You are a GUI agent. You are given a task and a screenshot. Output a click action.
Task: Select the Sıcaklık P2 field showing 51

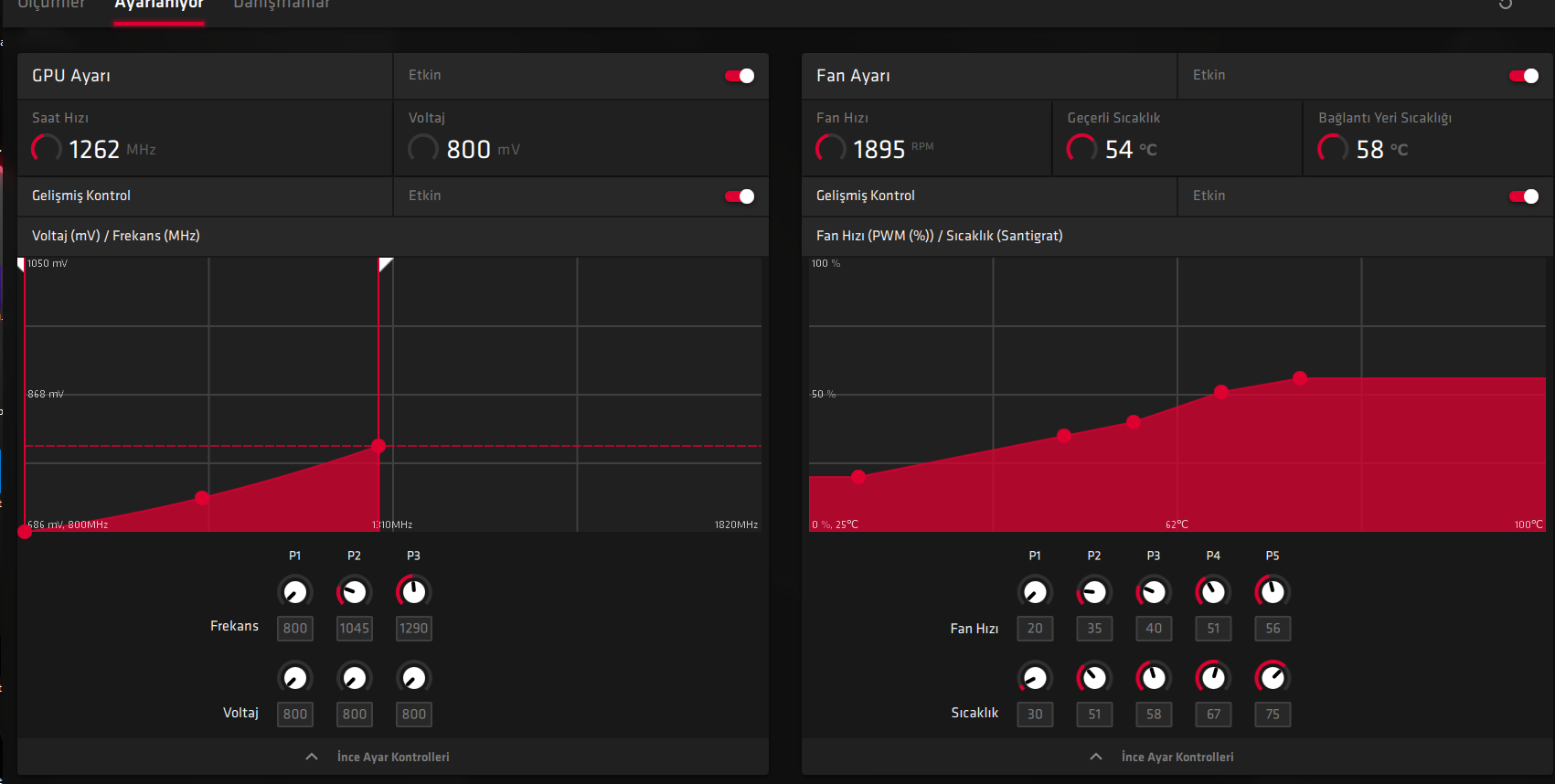1094,715
